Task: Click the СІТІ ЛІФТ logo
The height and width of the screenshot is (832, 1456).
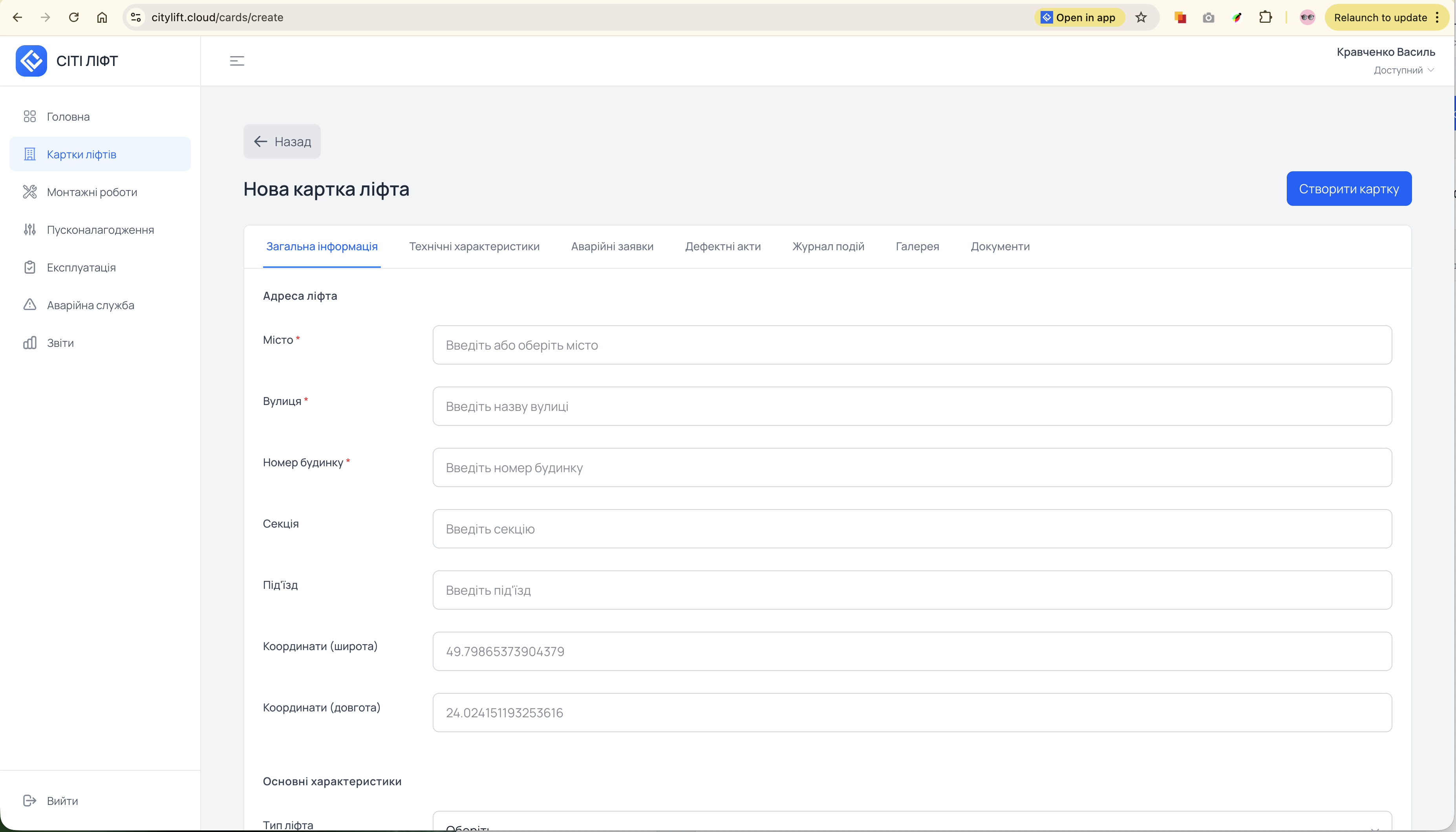Action: [31, 61]
